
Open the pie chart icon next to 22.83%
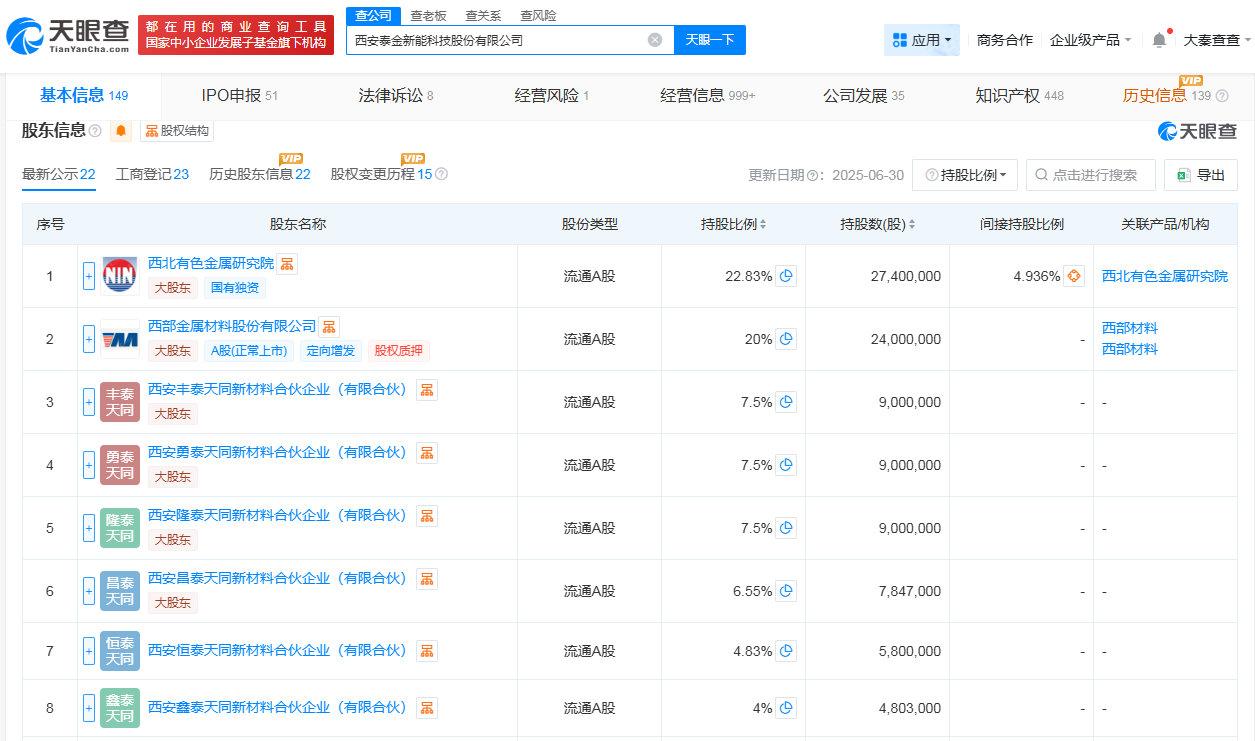786,276
